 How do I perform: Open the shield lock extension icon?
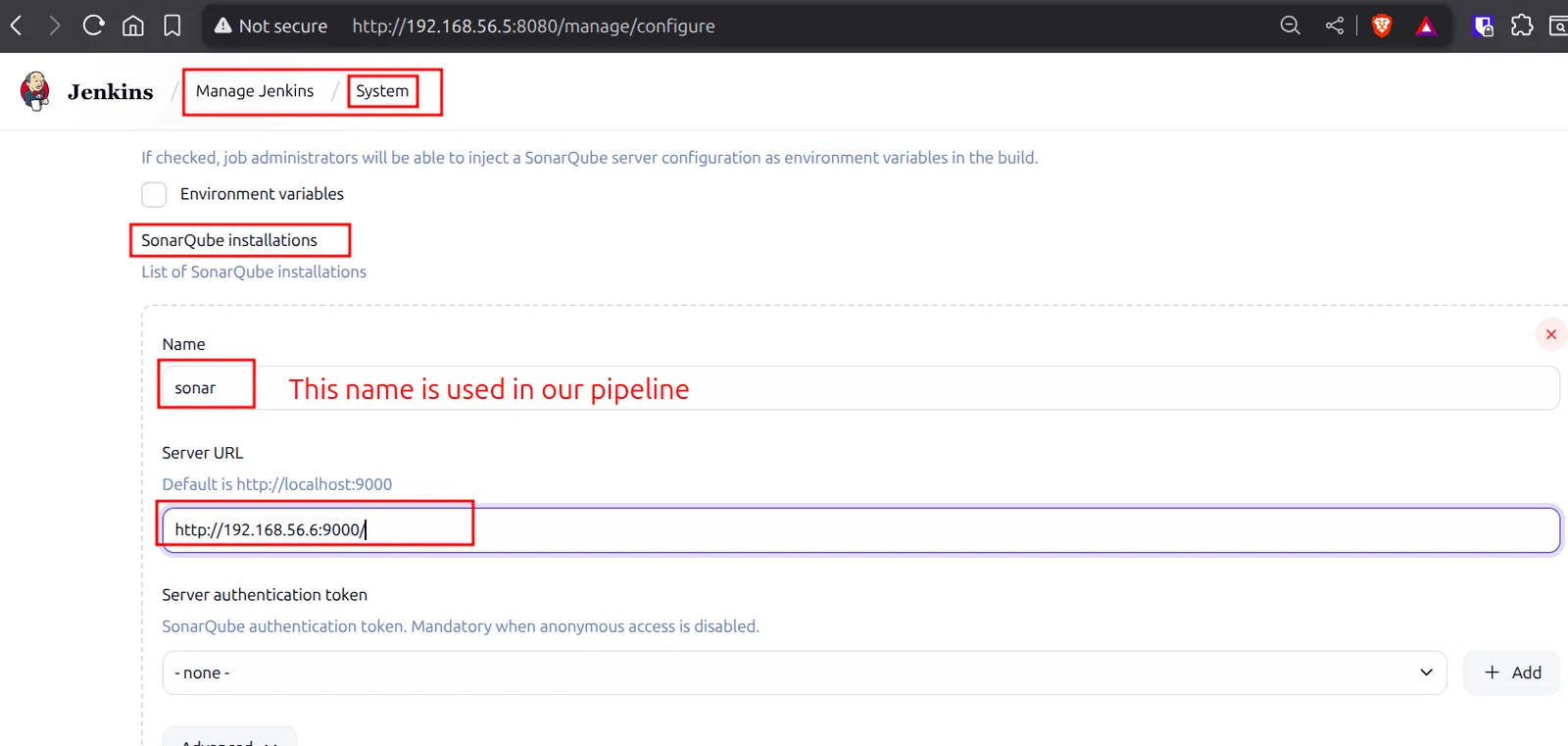point(1484,26)
